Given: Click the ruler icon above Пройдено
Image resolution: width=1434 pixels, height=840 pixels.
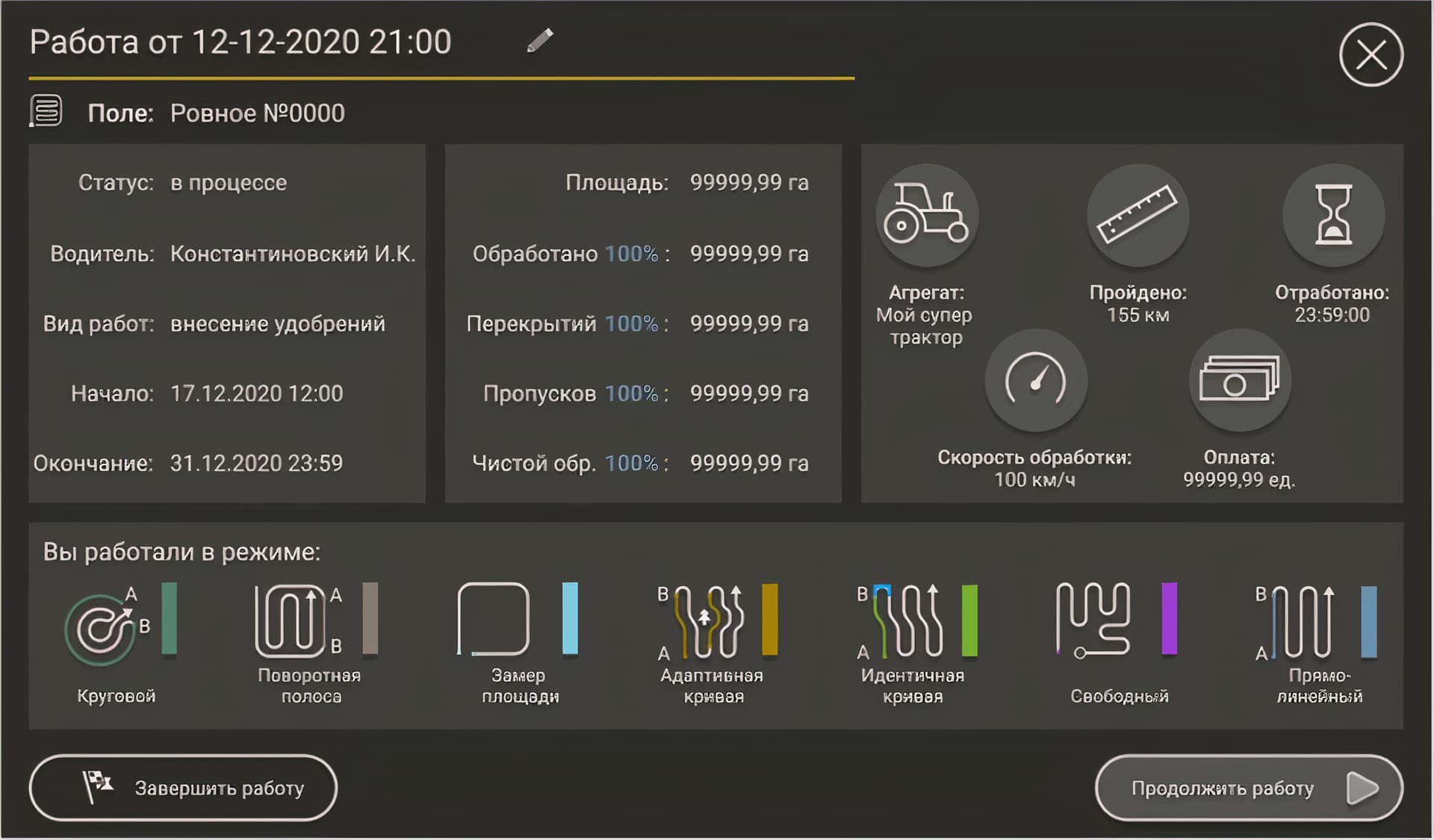Looking at the screenshot, I should click(1137, 215).
